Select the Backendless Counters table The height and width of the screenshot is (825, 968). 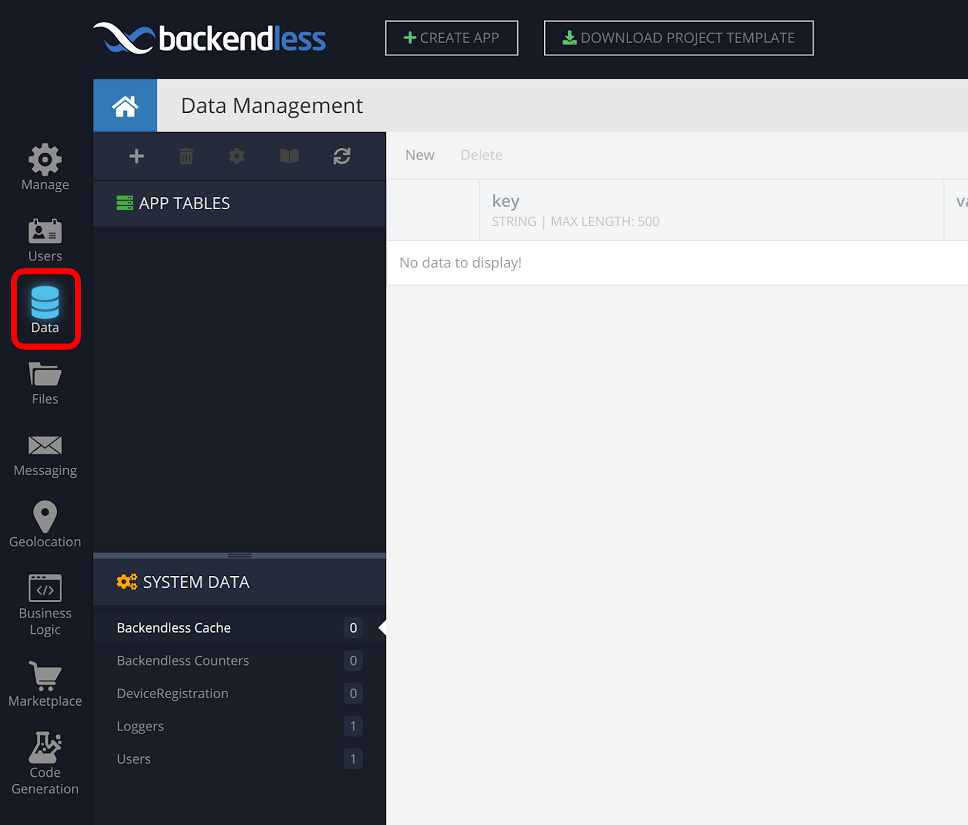pos(240,661)
